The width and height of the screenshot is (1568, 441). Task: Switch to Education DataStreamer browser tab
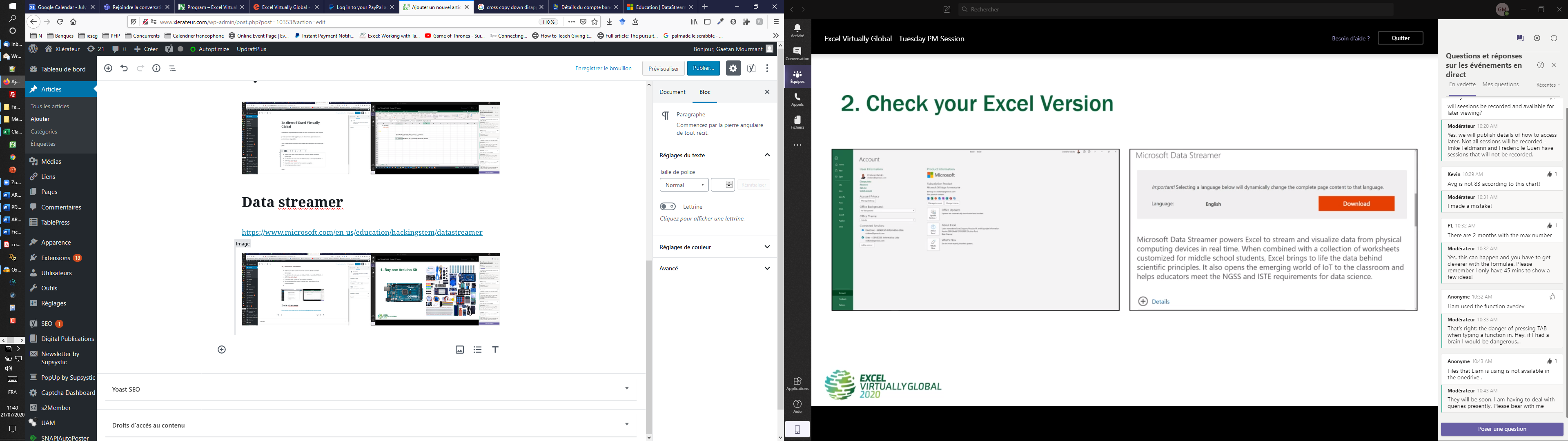[x=660, y=7]
